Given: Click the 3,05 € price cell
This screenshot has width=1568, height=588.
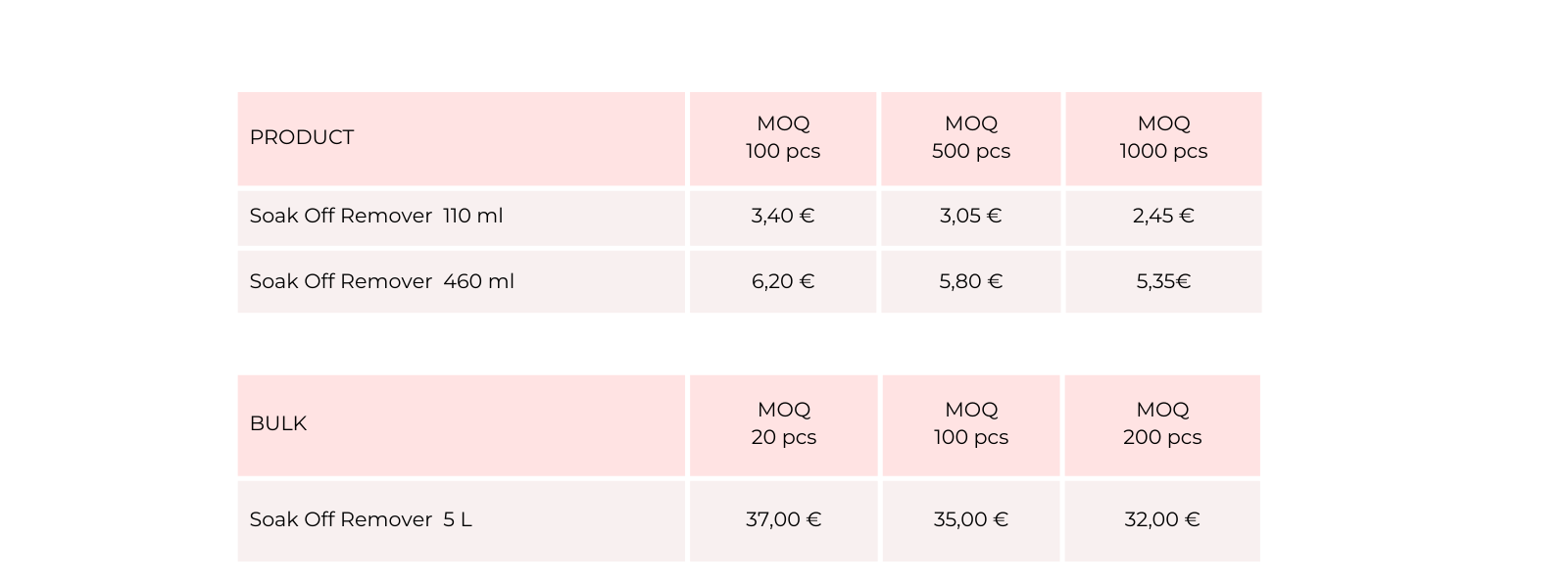Looking at the screenshot, I should (970, 217).
